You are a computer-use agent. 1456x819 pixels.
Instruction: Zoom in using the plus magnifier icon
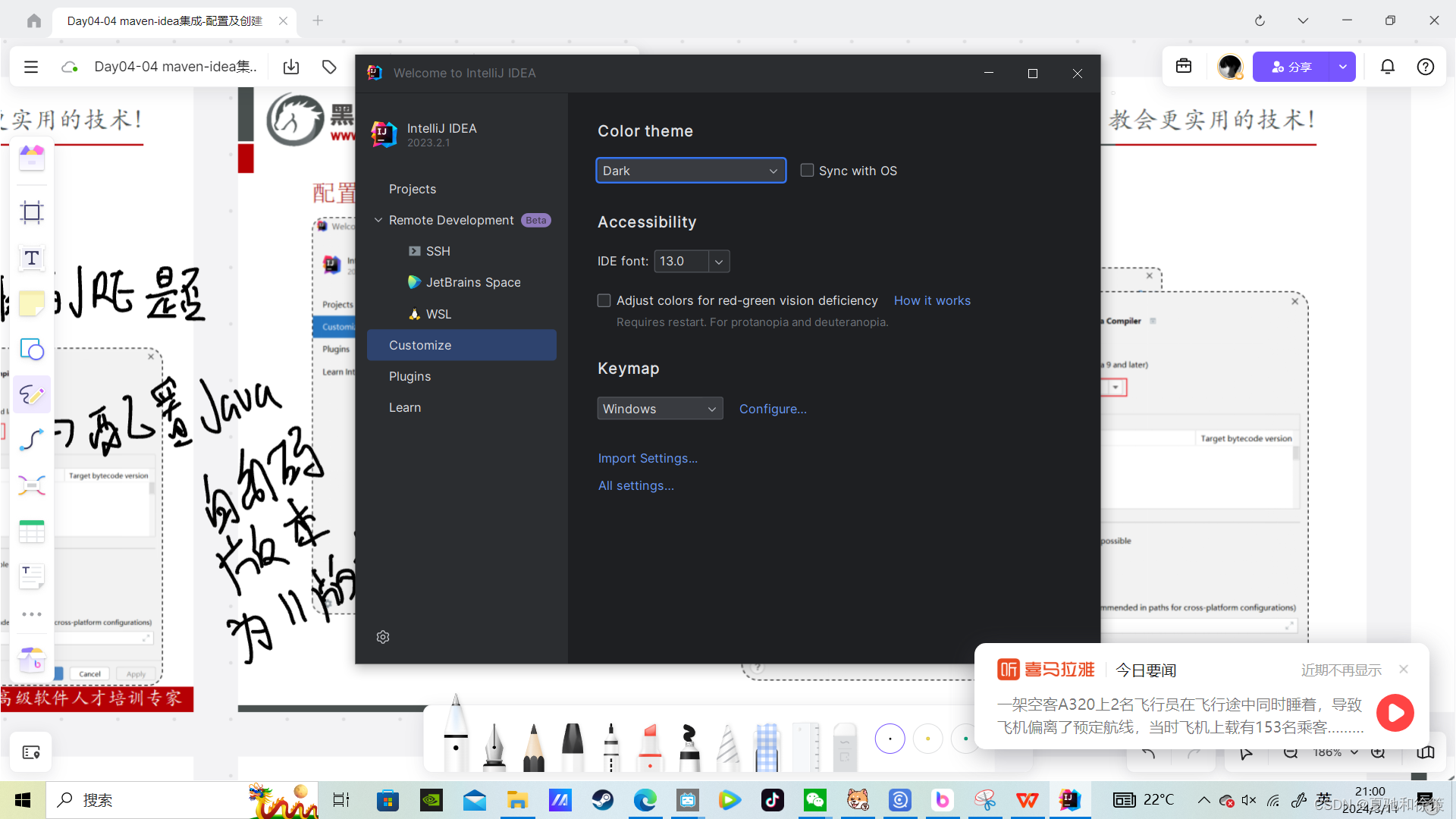(x=1379, y=753)
